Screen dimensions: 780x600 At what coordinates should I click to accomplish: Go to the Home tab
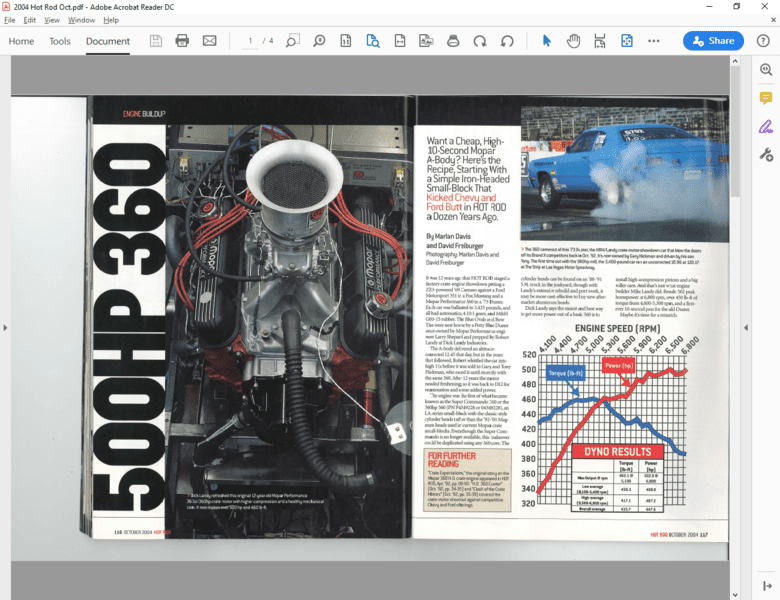[x=21, y=41]
